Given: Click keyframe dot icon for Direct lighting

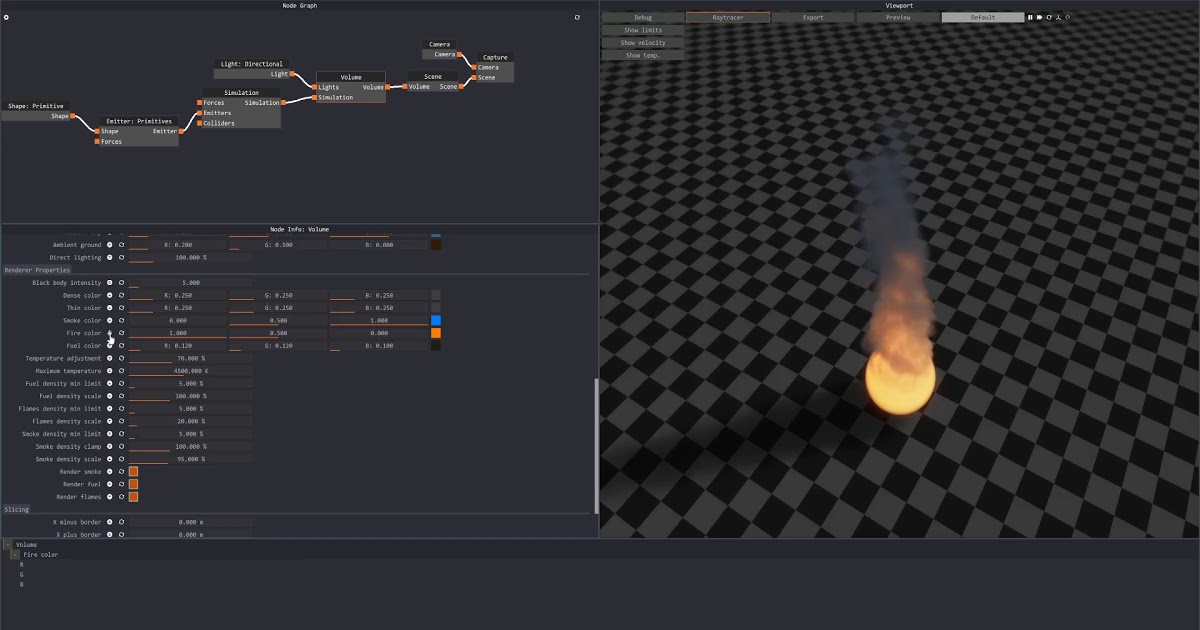Looking at the screenshot, I should (x=110, y=257).
